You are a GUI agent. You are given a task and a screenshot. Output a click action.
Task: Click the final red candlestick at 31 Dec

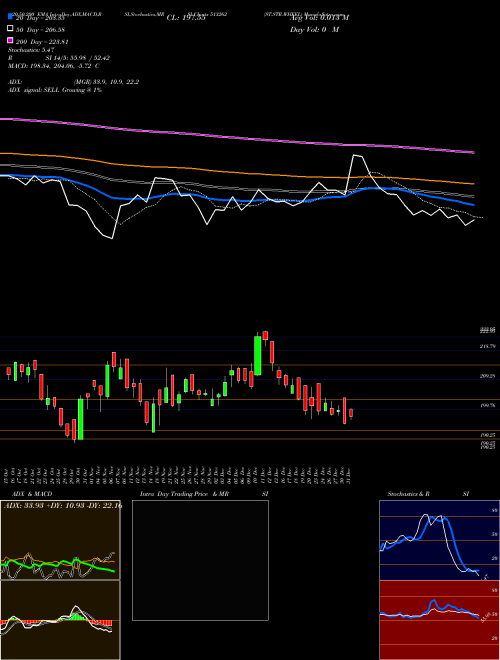pyautogui.click(x=351, y=413)
